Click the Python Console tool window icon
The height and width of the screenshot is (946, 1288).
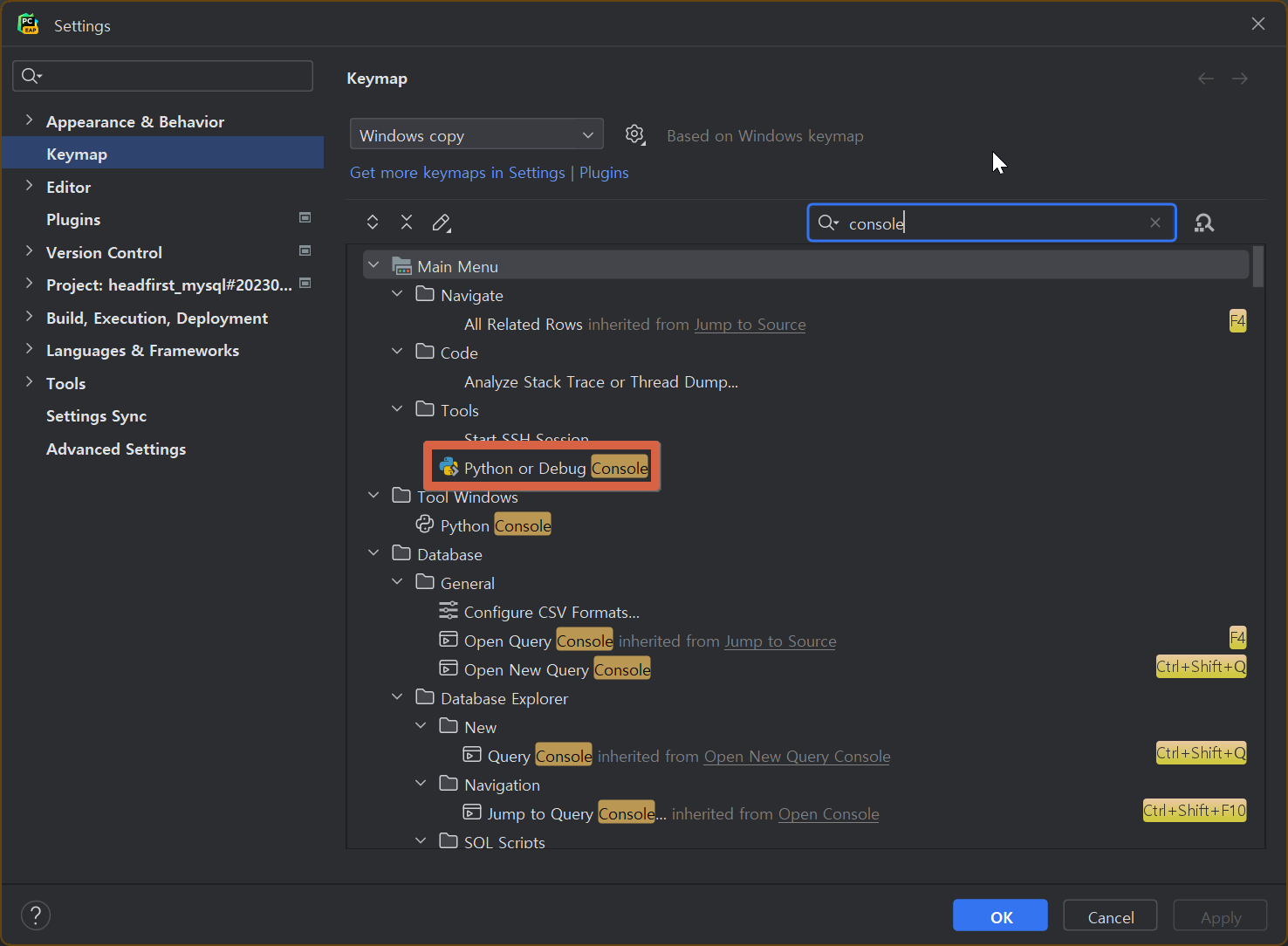coord(425,524)
